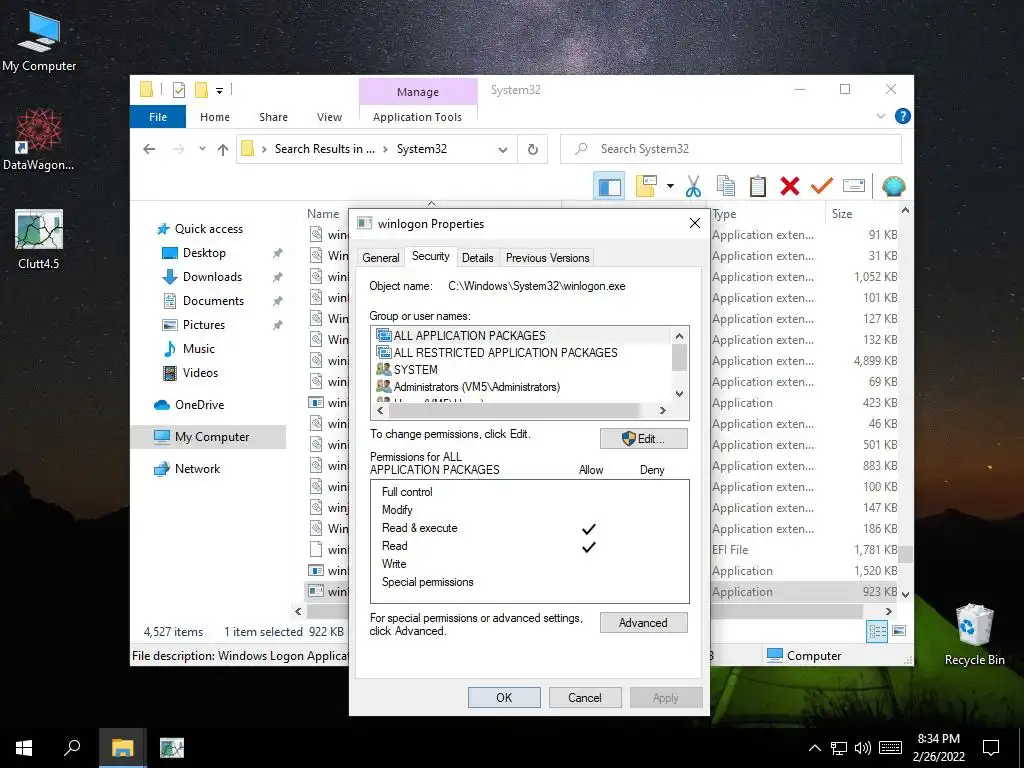The image size is (1024, 768).
Task: Select the Clutt4.5 desktop icon
Action: click(x=39, y=239)
